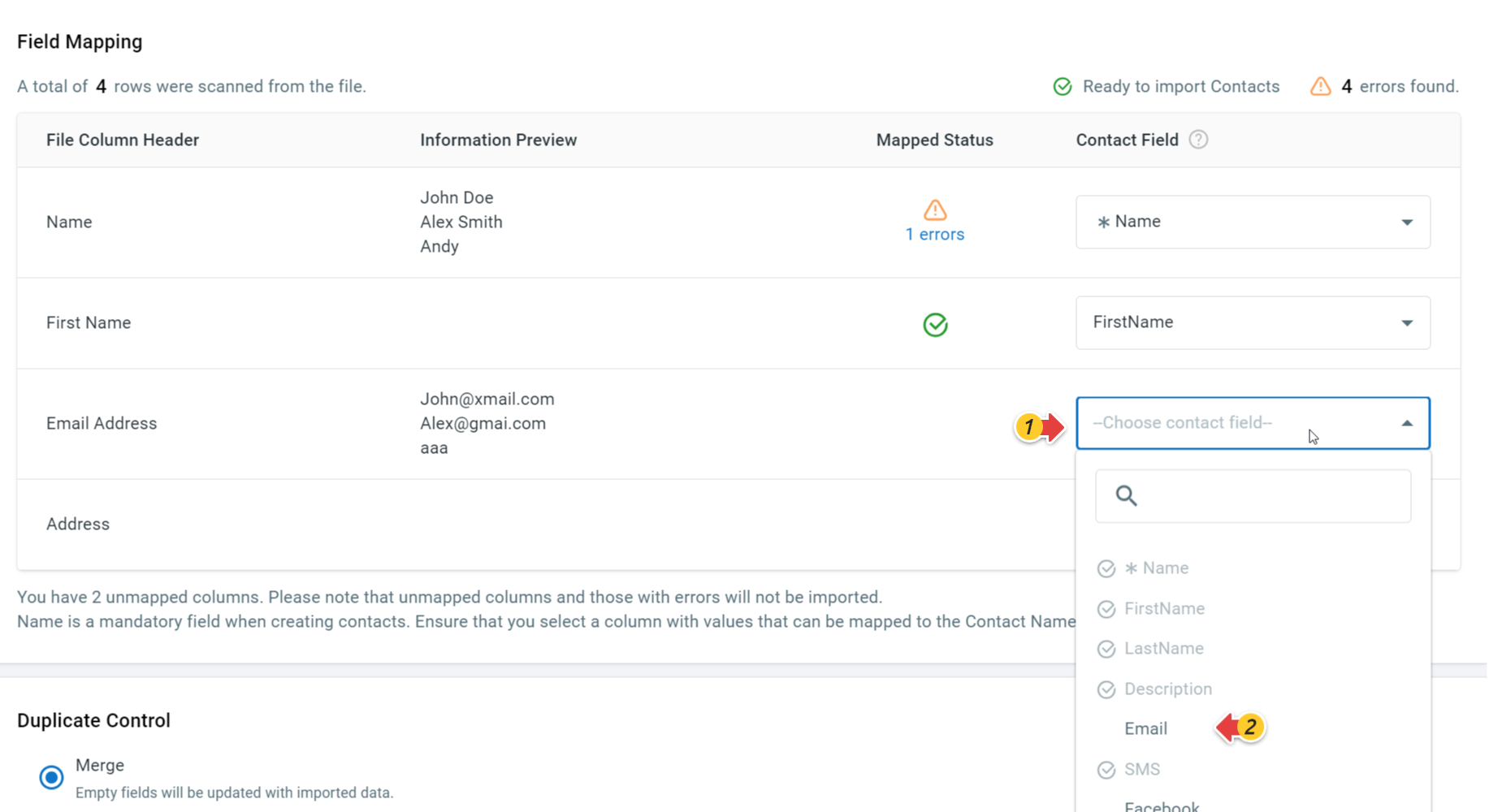Click the First Name row label
This screenshot has width=1489, height=812.
[x=89, y=322]
